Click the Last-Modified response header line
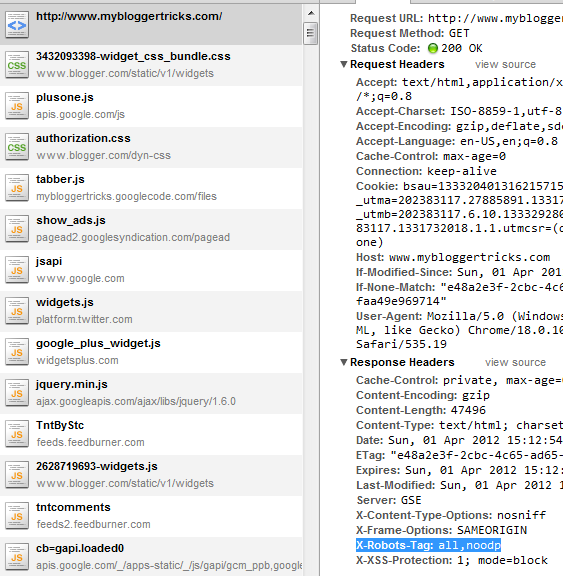The height and width of the screenshot is (576, 563). (x=459, y=485)
